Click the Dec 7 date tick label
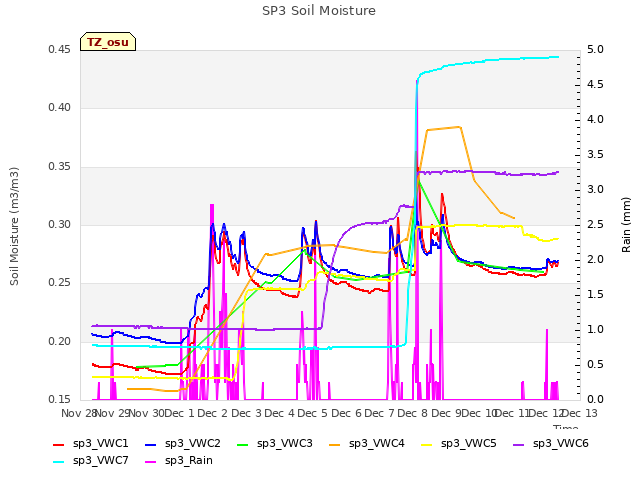Image resolution: width=640 pixels, height=480 pixels. [380, 414]
